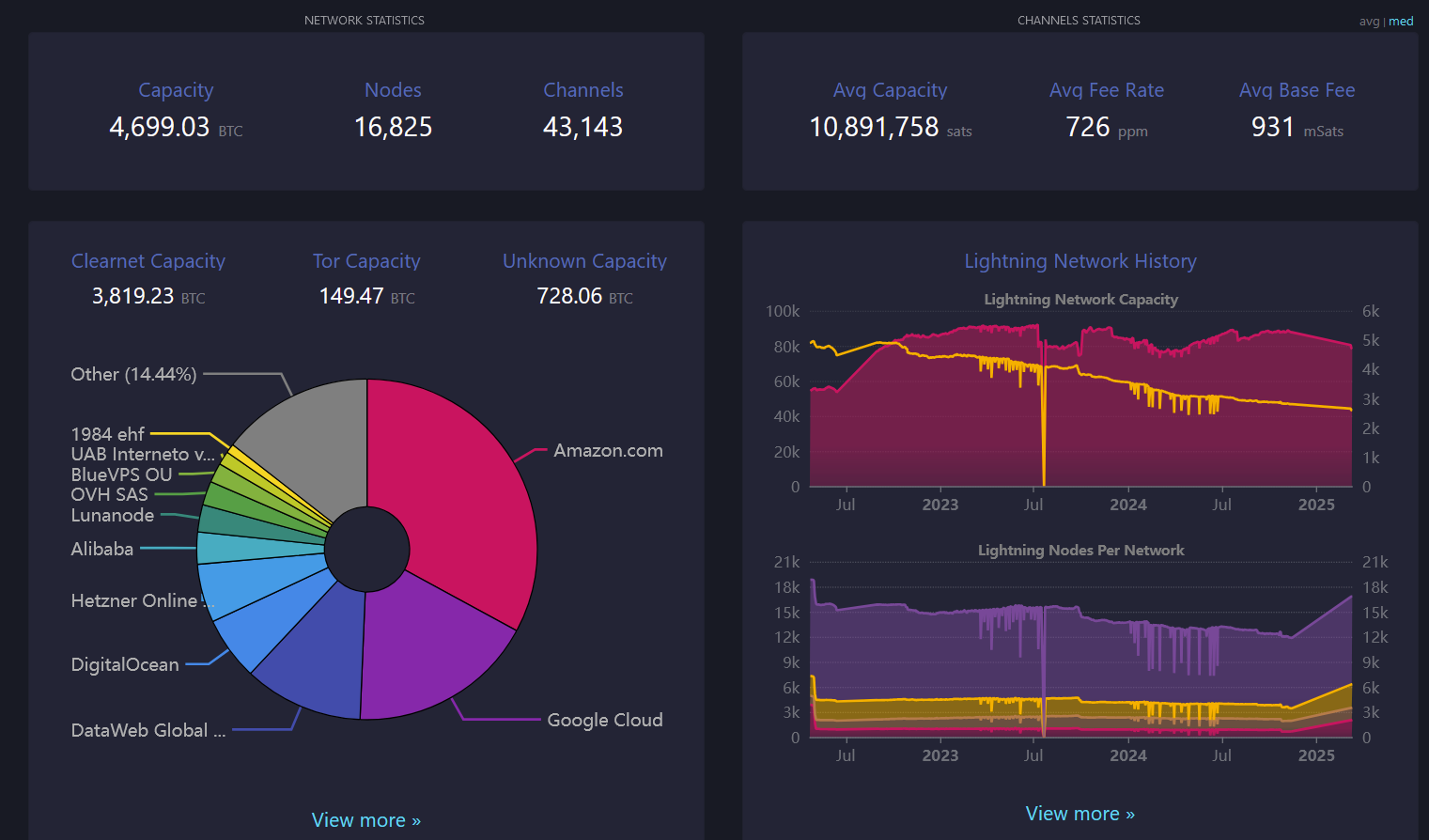Click the Lunanode pie chart label
The height and width of the screenshot is (840, 1429).
pyautogui.click(x=112, y=515)
